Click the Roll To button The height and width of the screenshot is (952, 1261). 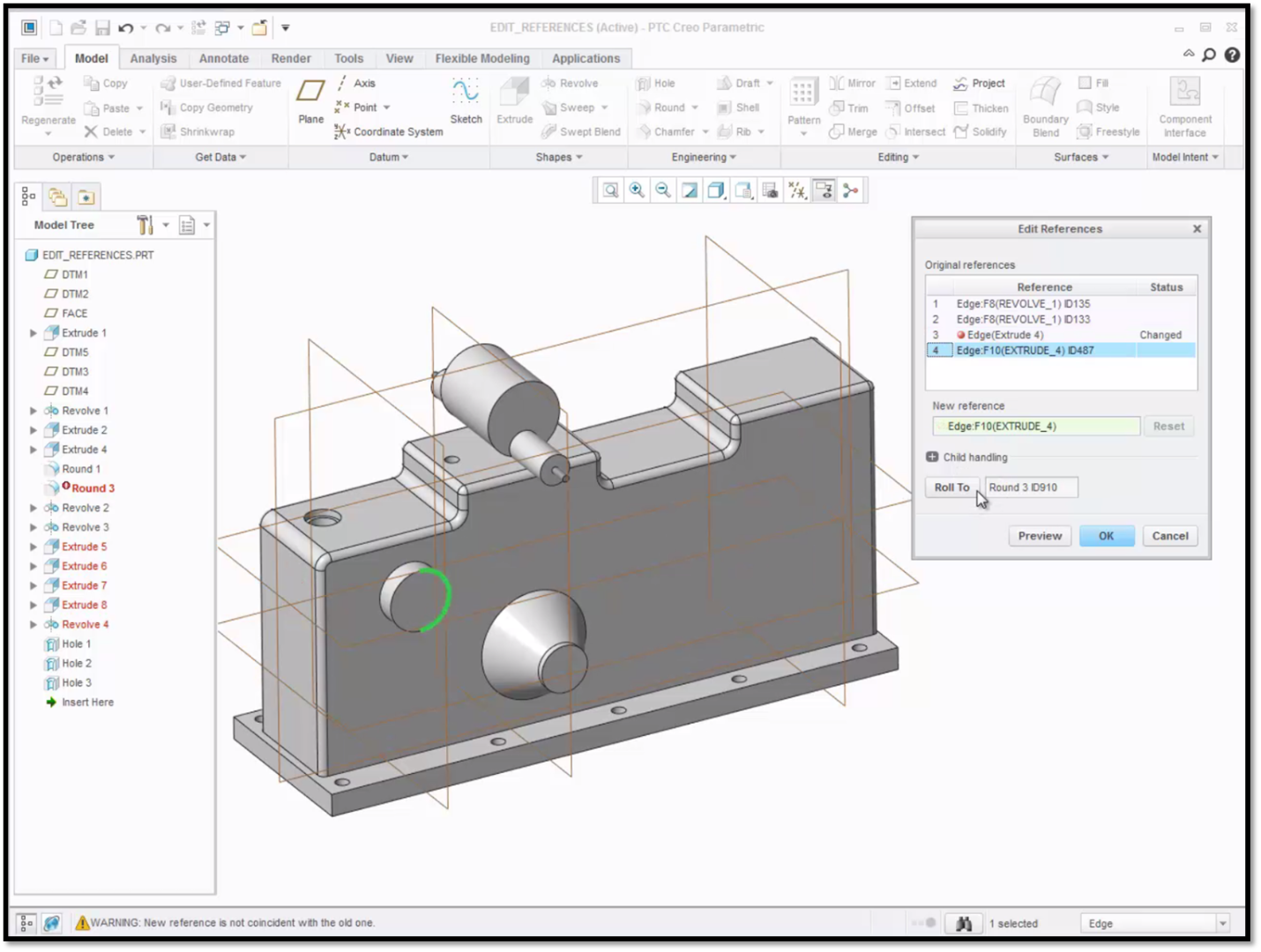point(952,487)
